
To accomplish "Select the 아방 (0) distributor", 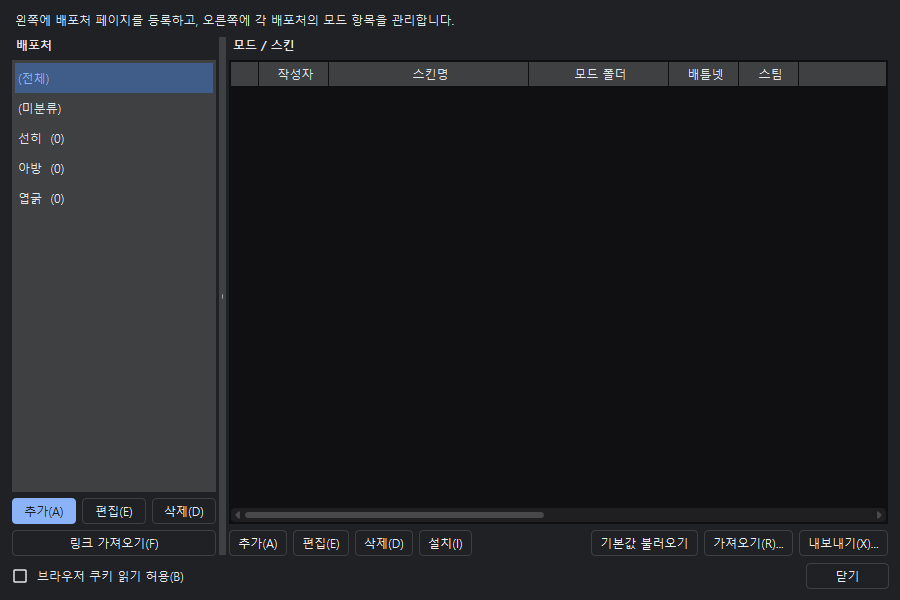I will 114,169.
